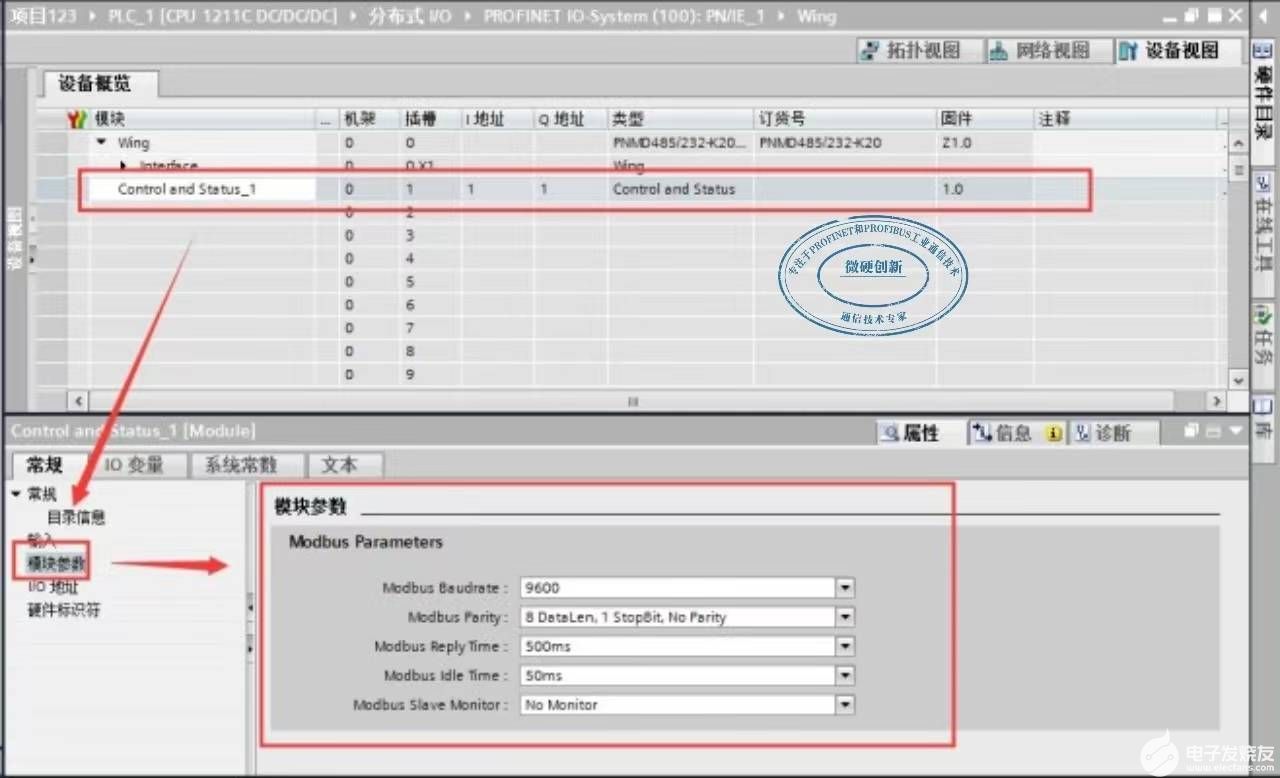Click the 设备数据 vertical tab on left edge
Image resolution: width=1280 pixels, height=778 pixels.
point(15,239)
